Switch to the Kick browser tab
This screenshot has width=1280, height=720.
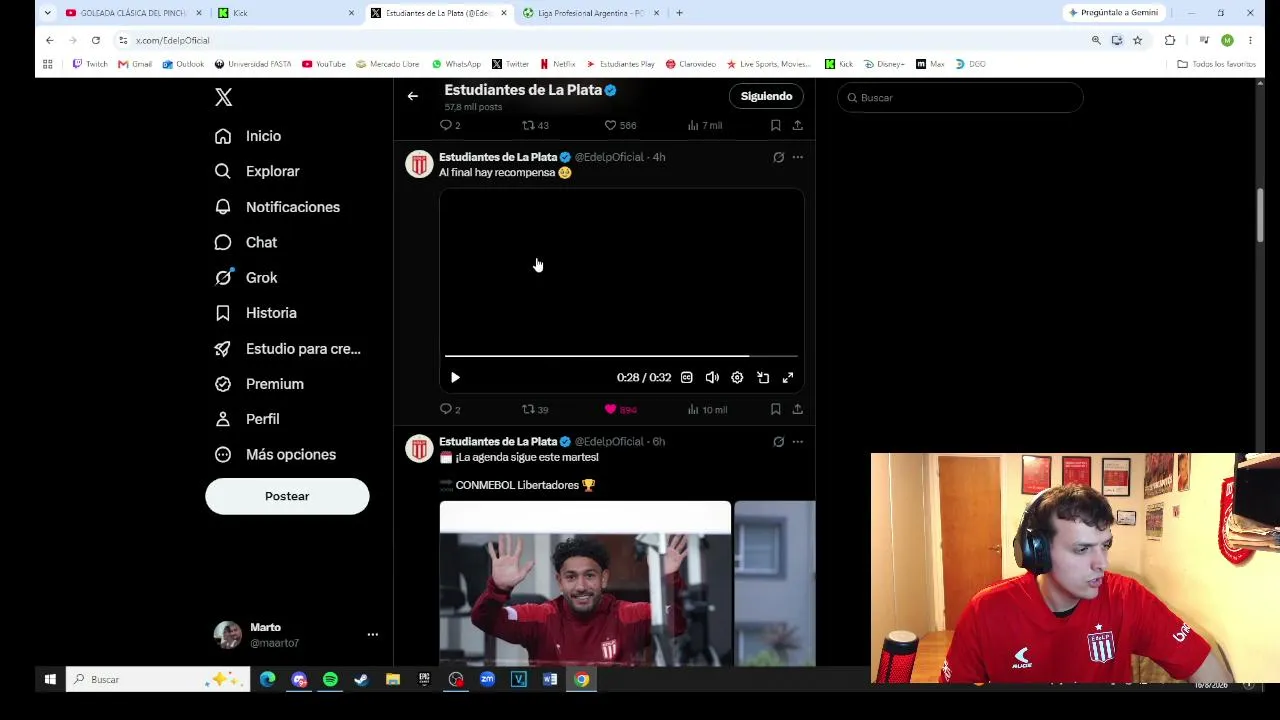pos(285,13)
